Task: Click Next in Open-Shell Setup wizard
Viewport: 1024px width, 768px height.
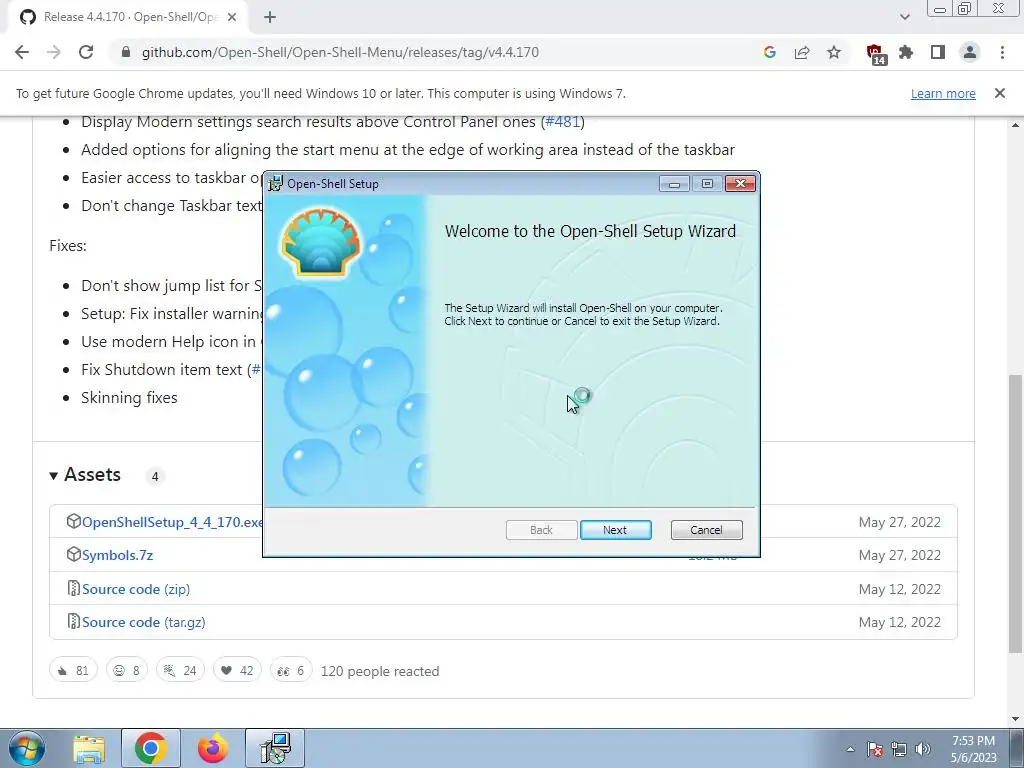Action: (615, 530)
